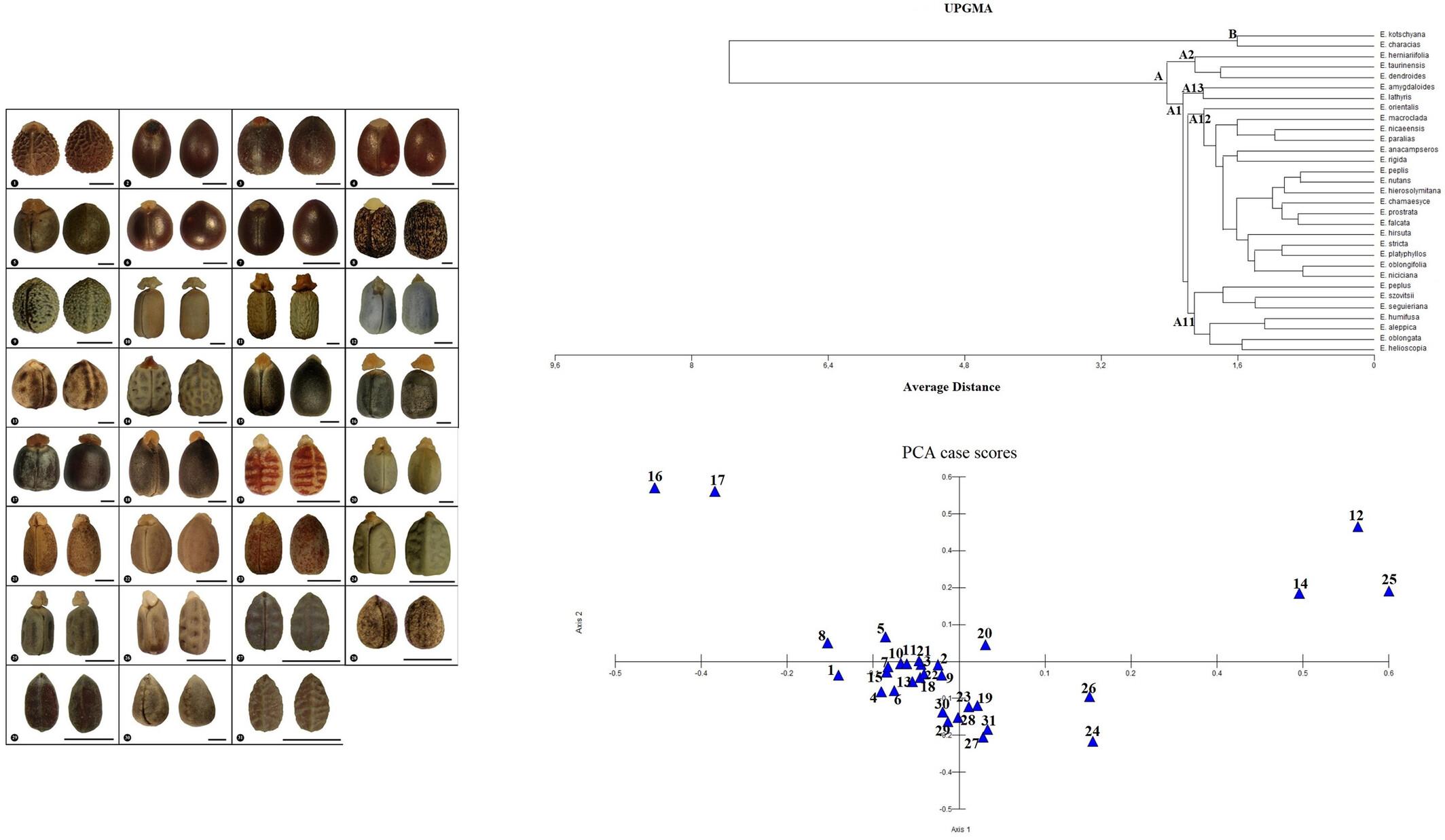Click the 1,6 distance tick label
The width and height of the screenshot is (1445, 840).
[x=1237, y=366]
